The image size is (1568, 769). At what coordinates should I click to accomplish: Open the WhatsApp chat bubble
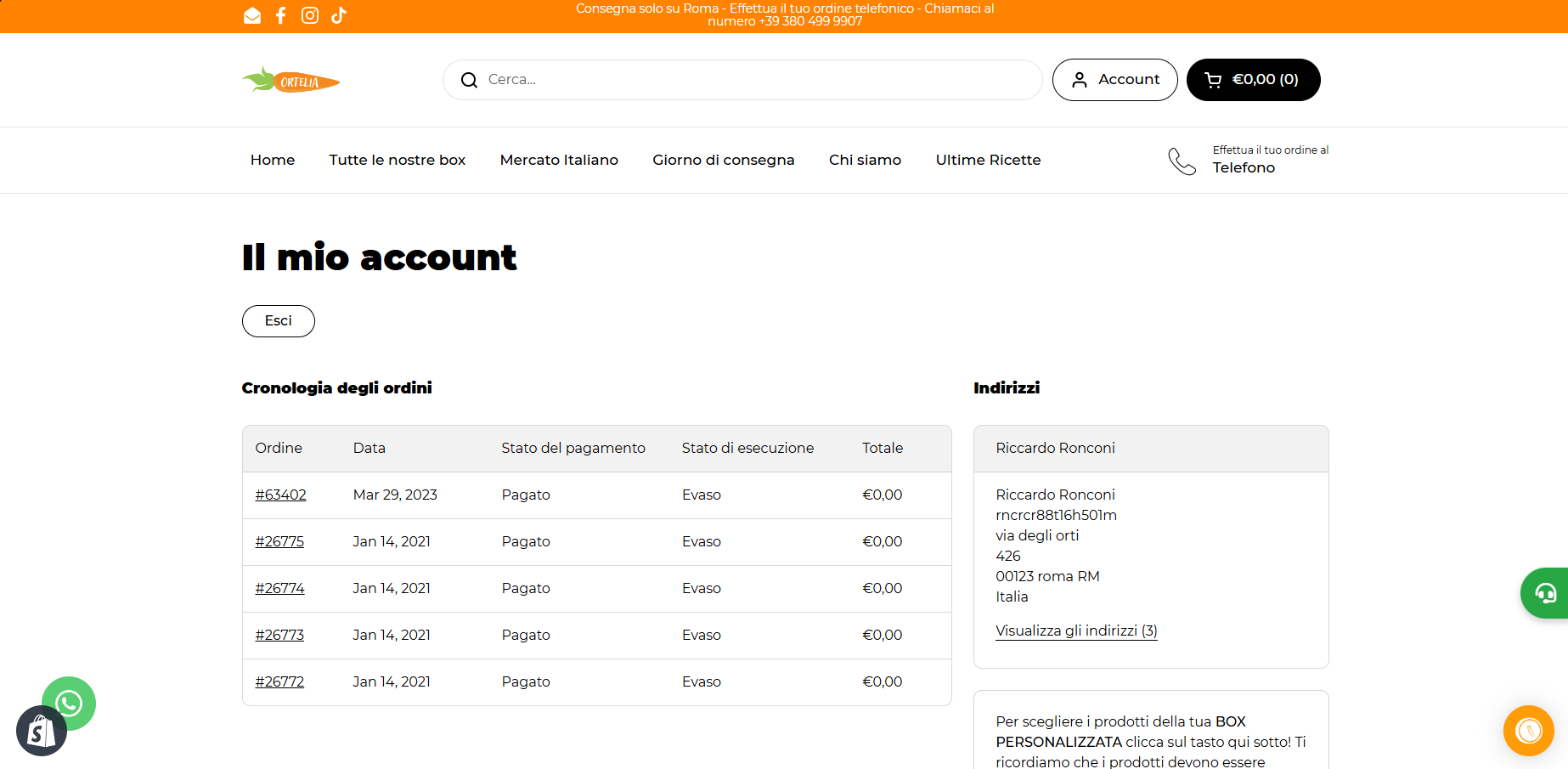[x=70, y=702]
